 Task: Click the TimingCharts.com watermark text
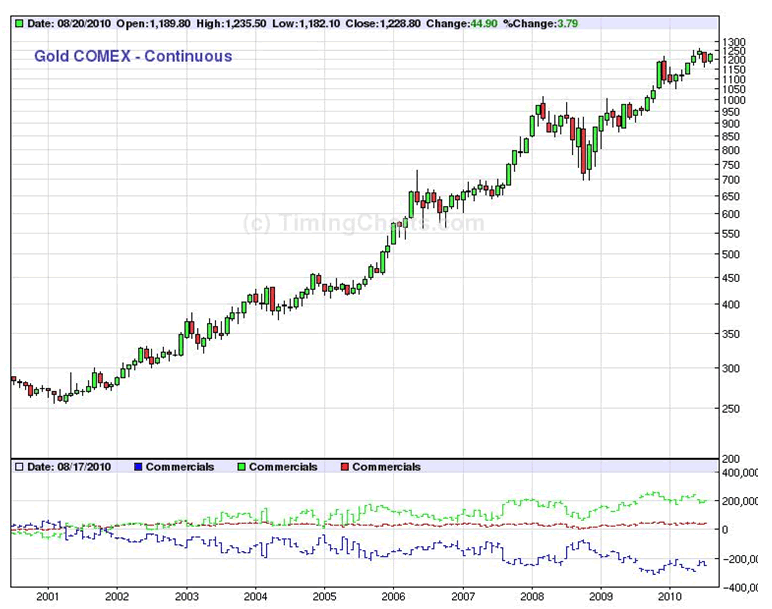tap(364, 223)
